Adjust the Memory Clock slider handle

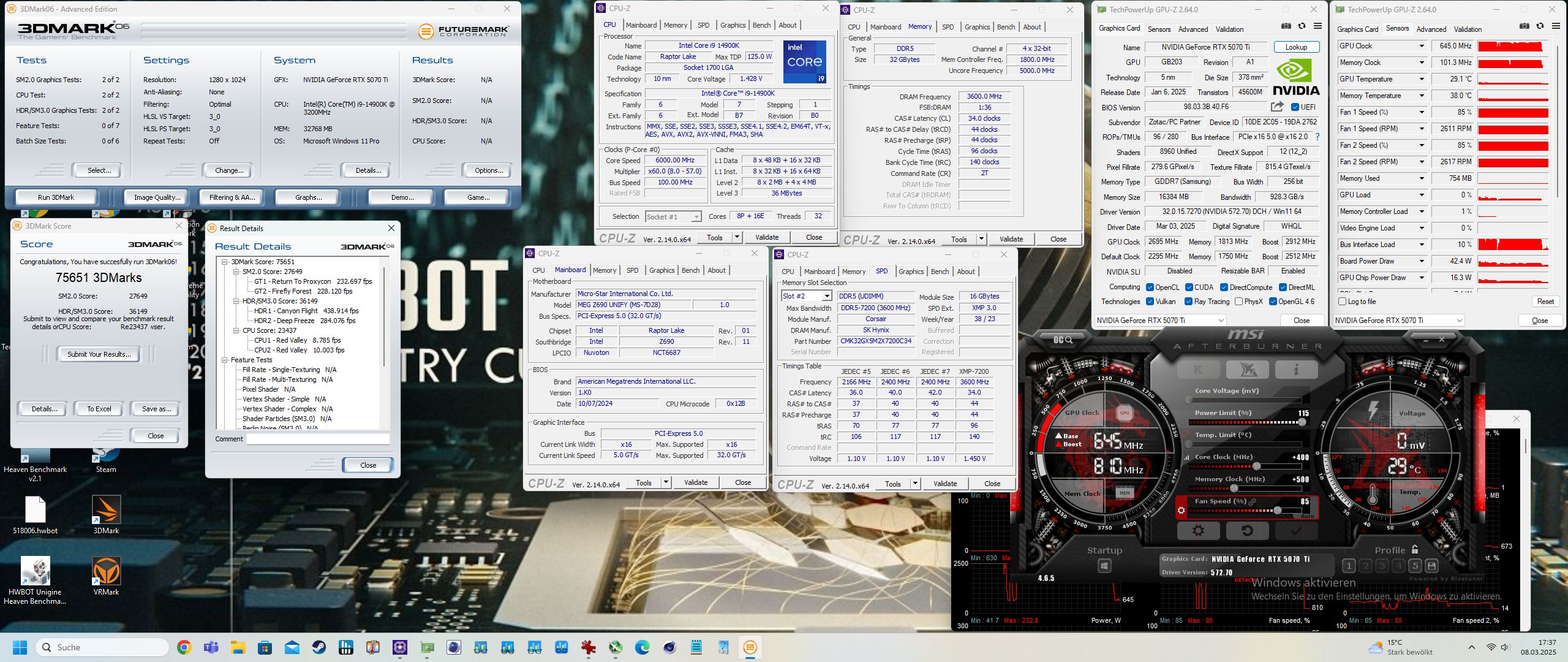click(x=1234, y=488)
